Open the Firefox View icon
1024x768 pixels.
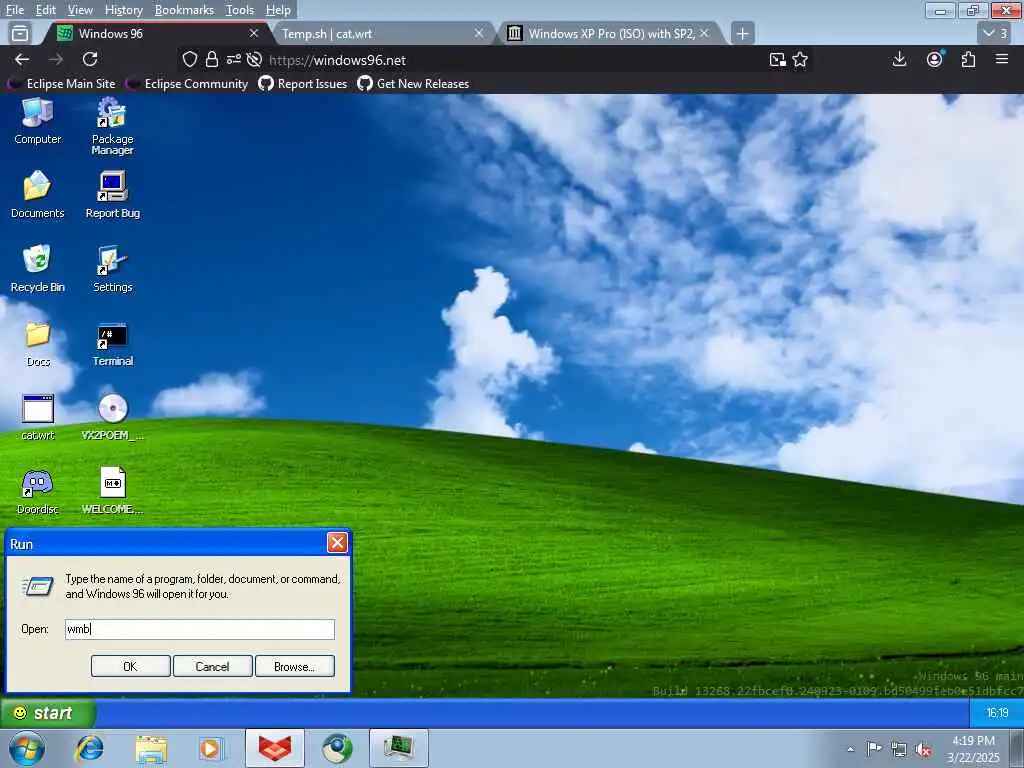coord(20,33)
